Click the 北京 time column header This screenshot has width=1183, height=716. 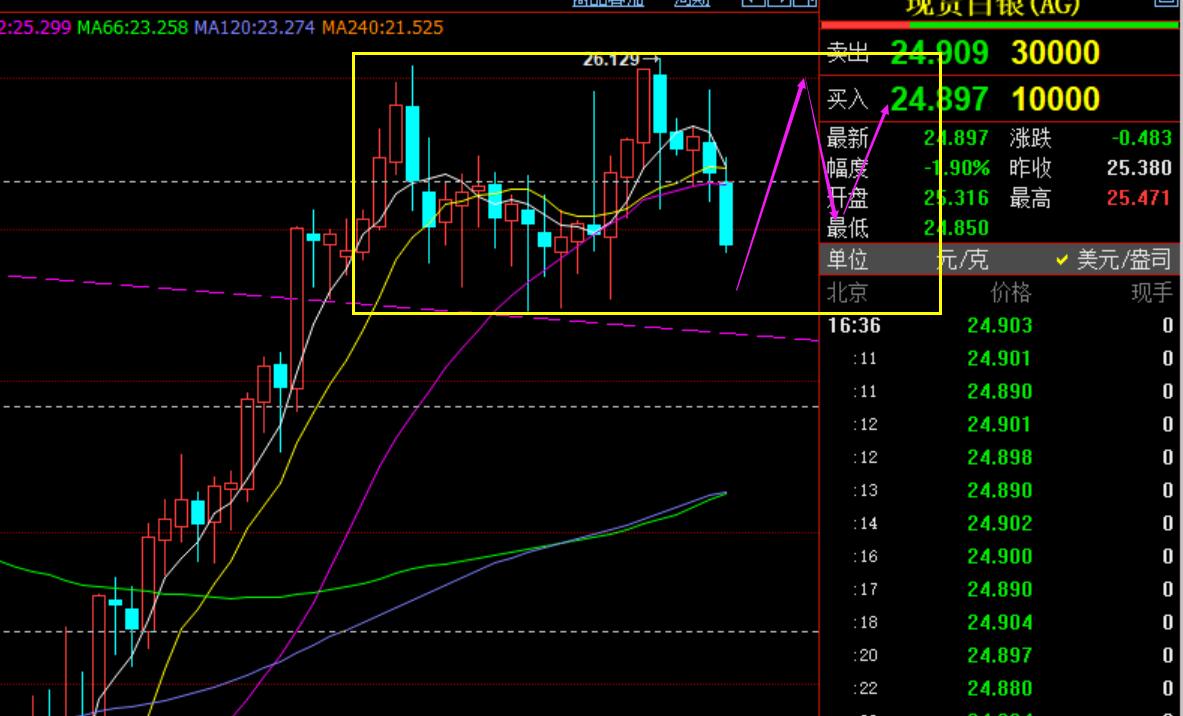[x=847, y=293]
